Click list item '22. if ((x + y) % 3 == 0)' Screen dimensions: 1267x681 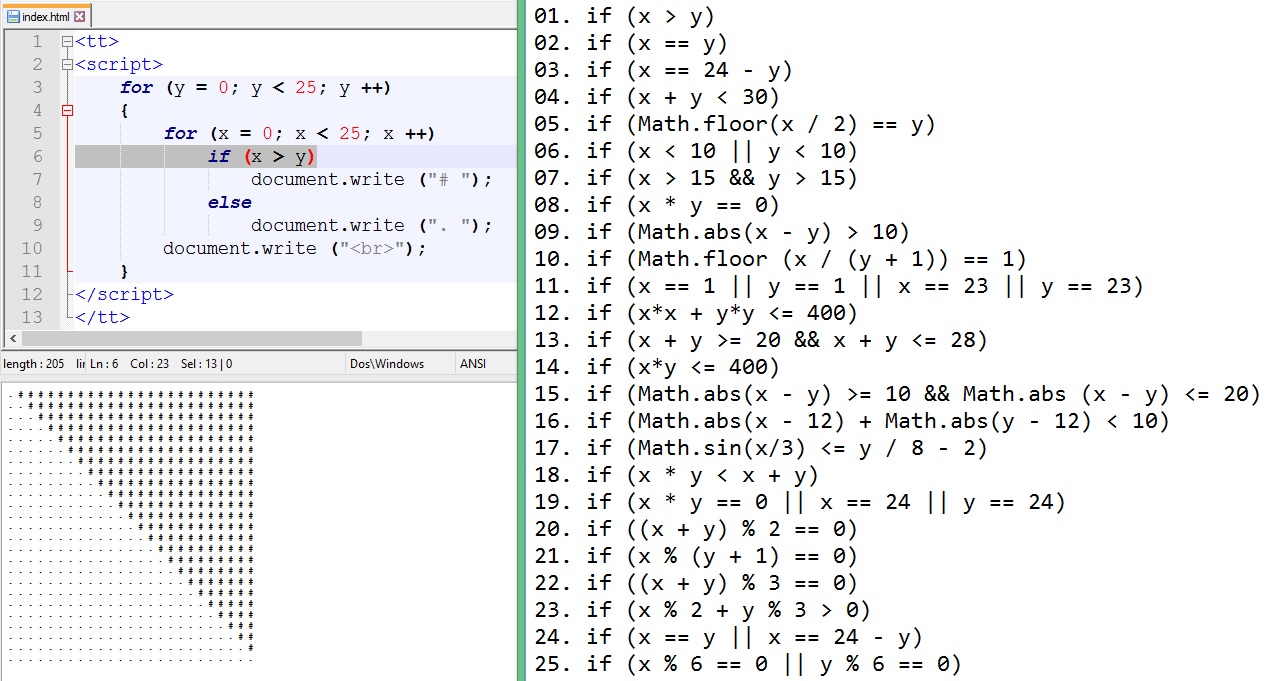pyautogui.click(x=696, y=583)
